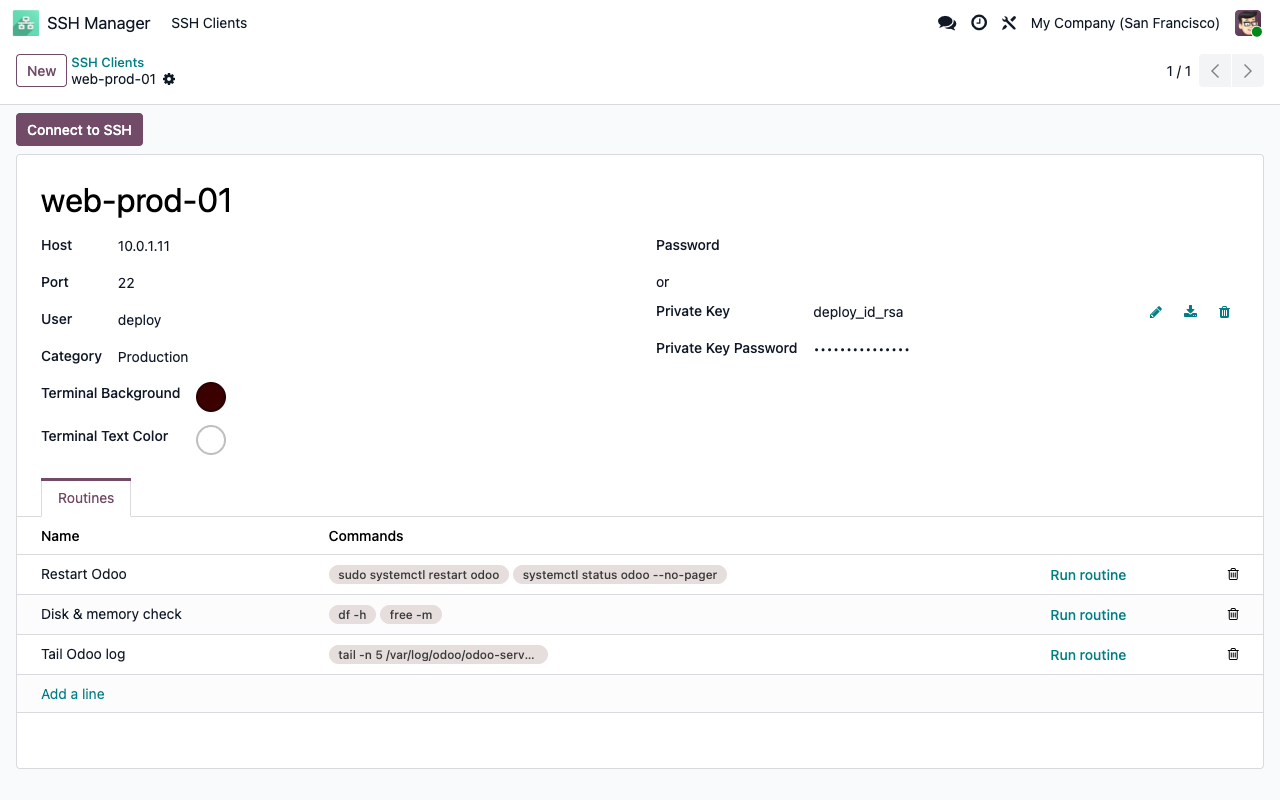This screenshot has width=1280, height=800.
Task: Run the Disk & memory check routine
Action: point(1088,615)
